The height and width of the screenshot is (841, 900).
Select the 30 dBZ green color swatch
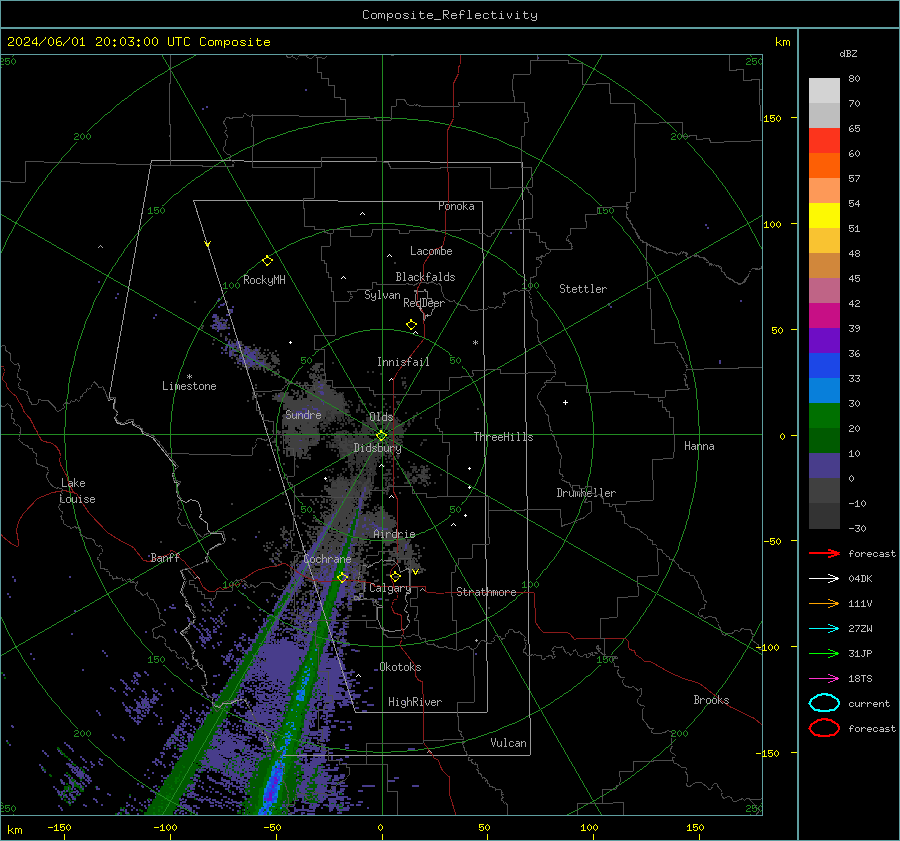coord(824,416)
